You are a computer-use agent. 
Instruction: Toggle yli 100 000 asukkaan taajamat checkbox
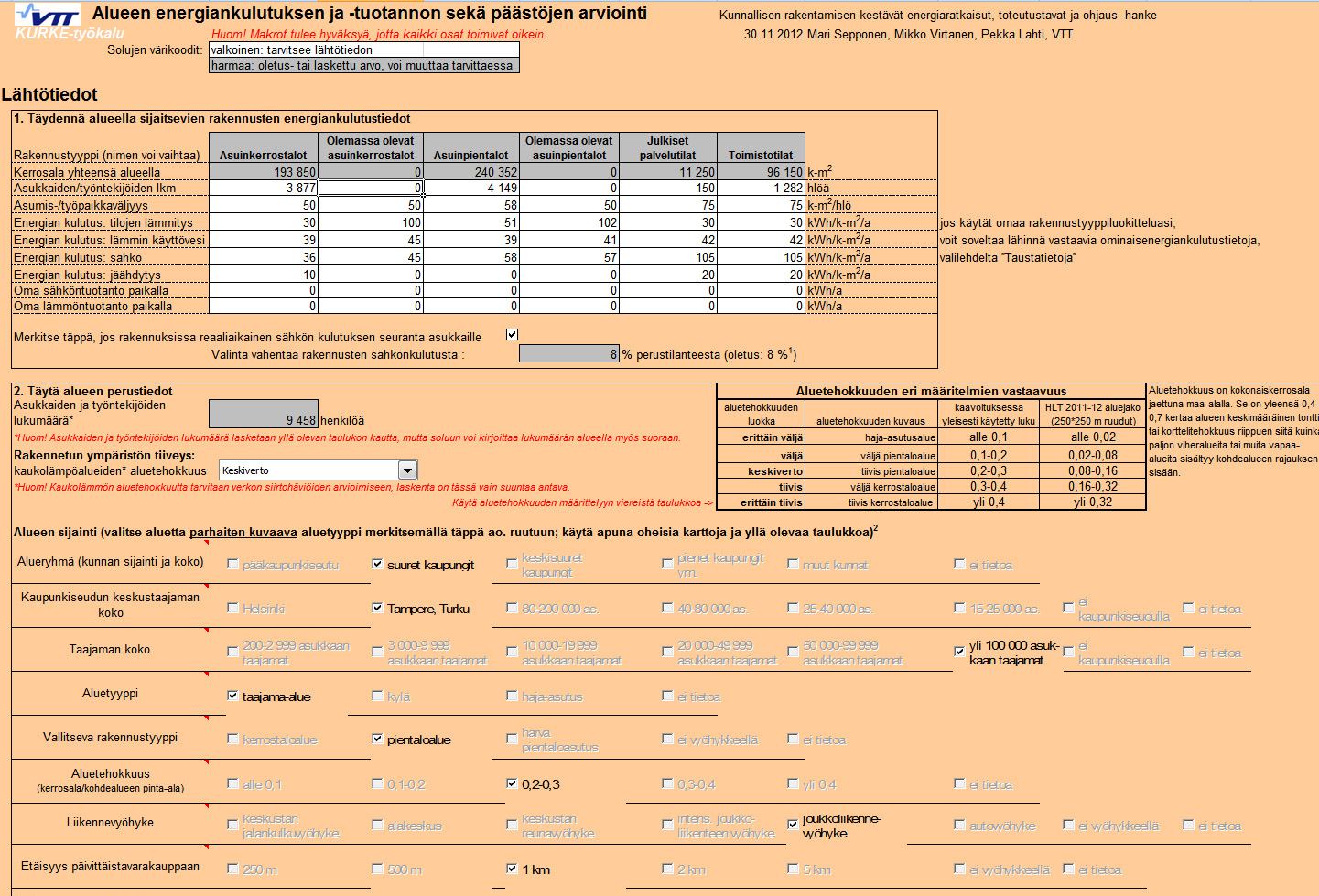[959, 652]
